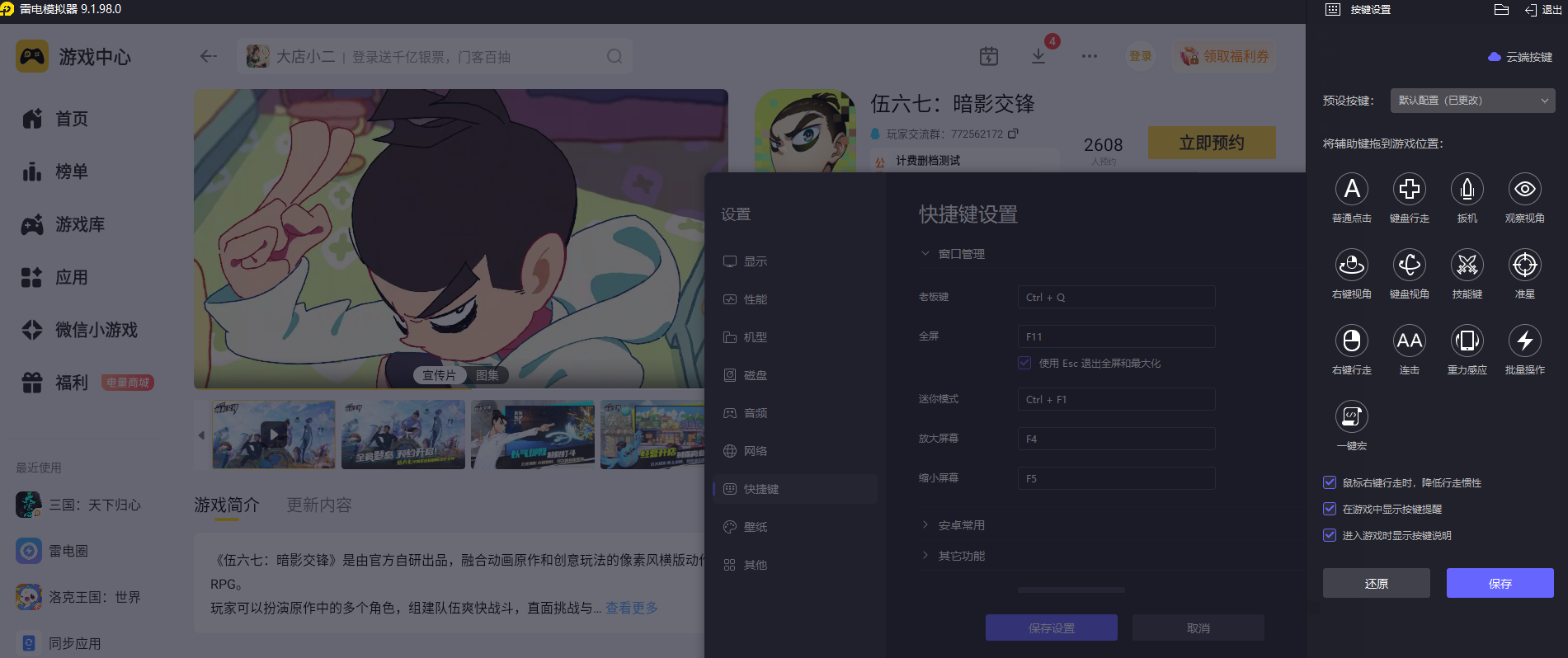Screen dimensions: 1568x658
Task: Select the 键盘视角 tool
Action: (1410, 266)
